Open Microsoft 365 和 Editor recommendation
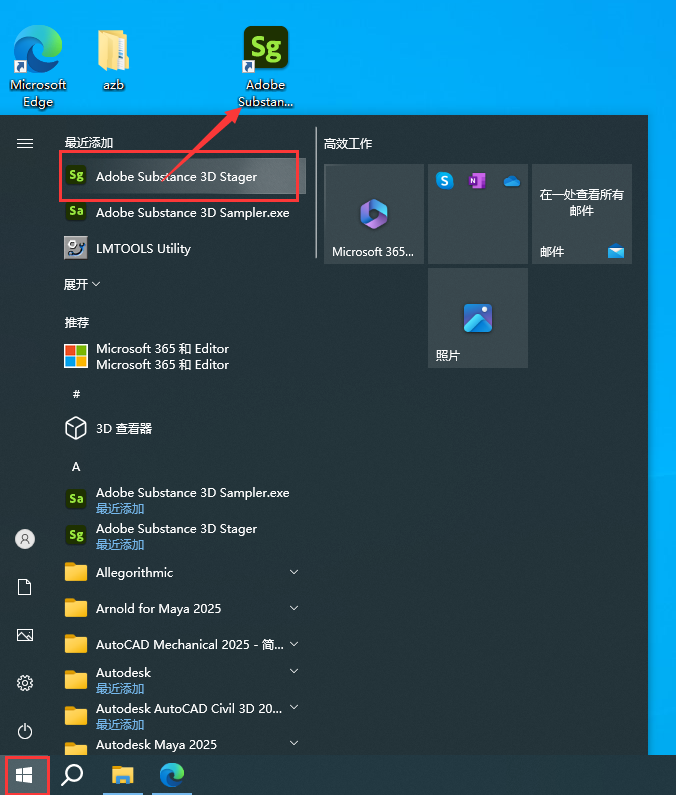This screenshot has width=676, height=795. coord(183,356)
